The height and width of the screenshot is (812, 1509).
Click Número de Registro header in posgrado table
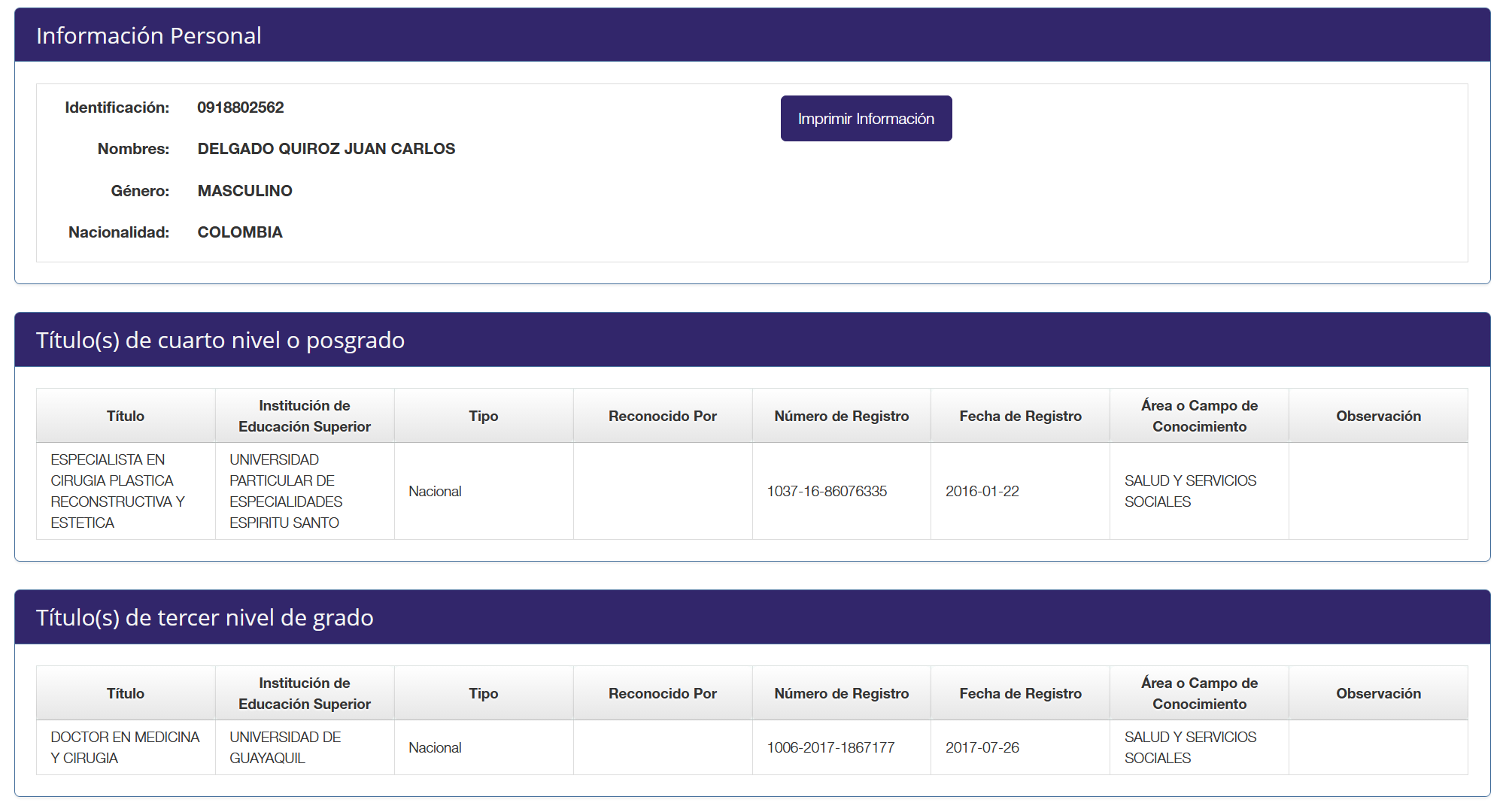point(841,416)
